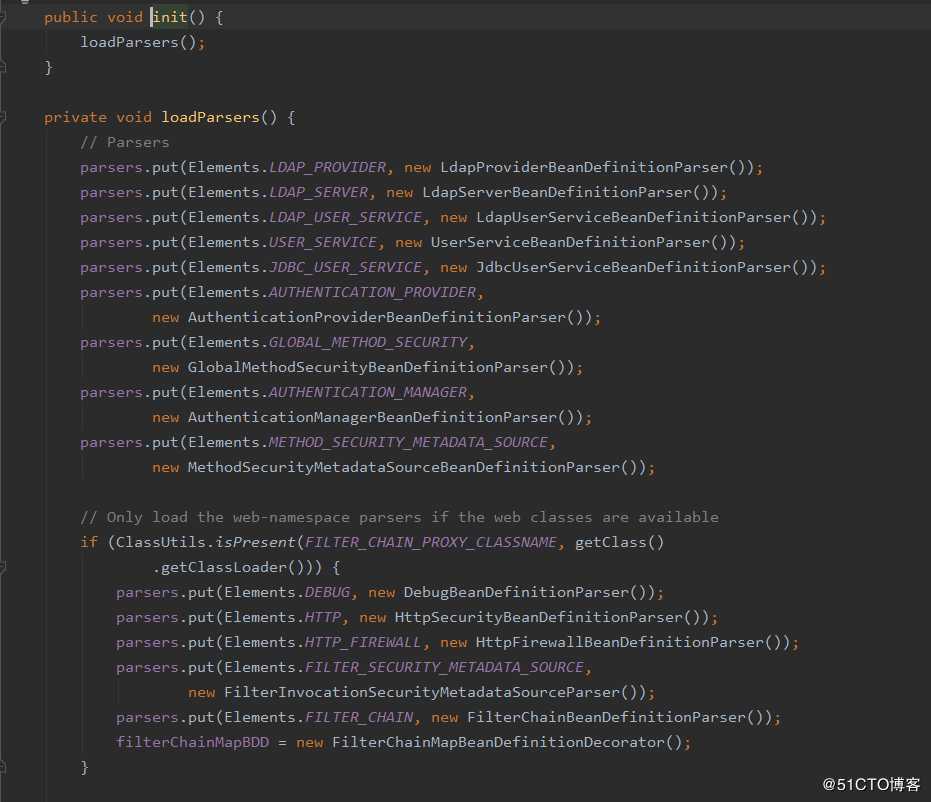The width and height of the screenshot is (931, 802).
Task: Click the AUTHENTICATION_PROVIDER constant
Action: point(372,293)
